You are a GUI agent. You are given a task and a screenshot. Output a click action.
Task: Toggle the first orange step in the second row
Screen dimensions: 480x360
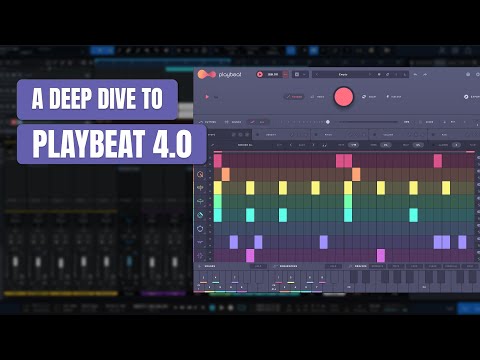tap(226, 174)
